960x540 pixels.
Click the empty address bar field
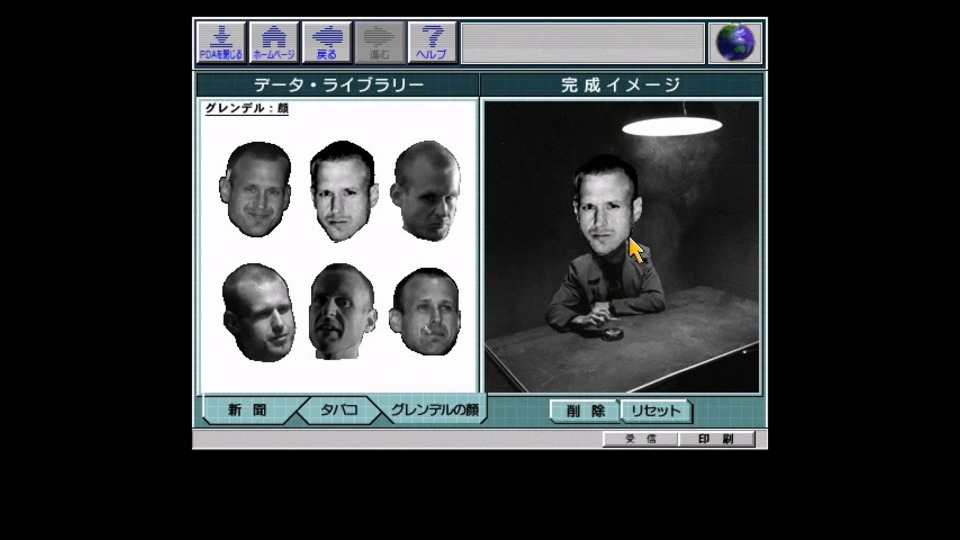(582, 43)
